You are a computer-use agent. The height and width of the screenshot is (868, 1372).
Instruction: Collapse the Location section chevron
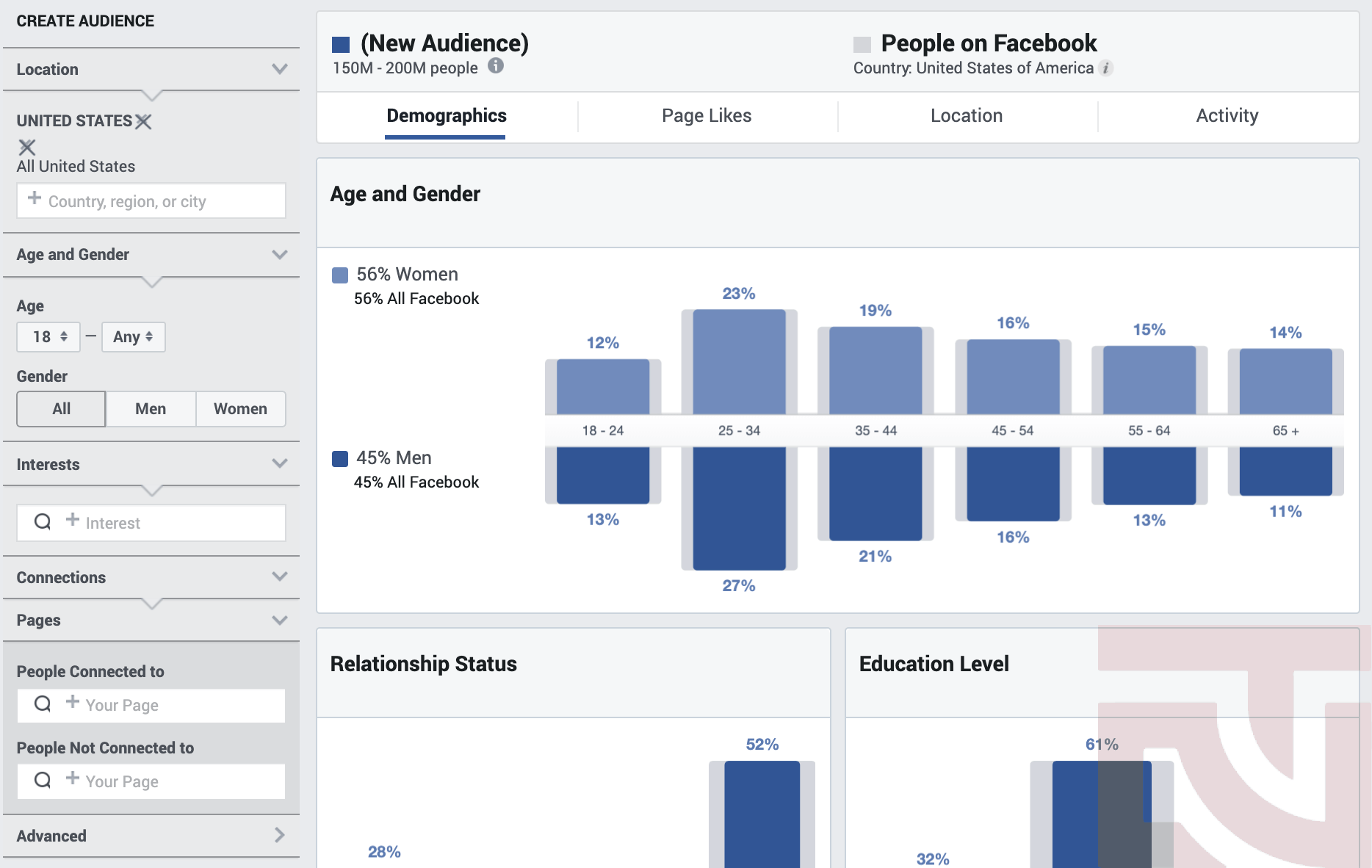click(280, 69)
